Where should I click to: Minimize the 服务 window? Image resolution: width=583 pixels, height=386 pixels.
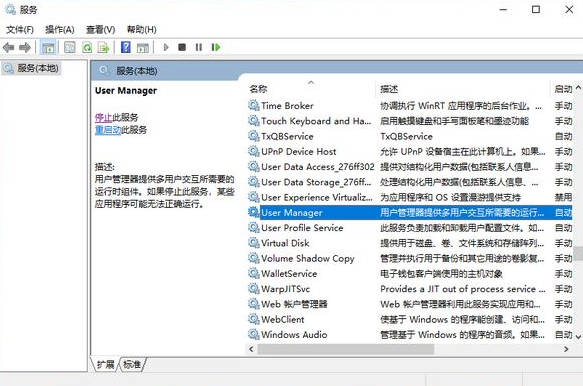click(x=503, y=10)
